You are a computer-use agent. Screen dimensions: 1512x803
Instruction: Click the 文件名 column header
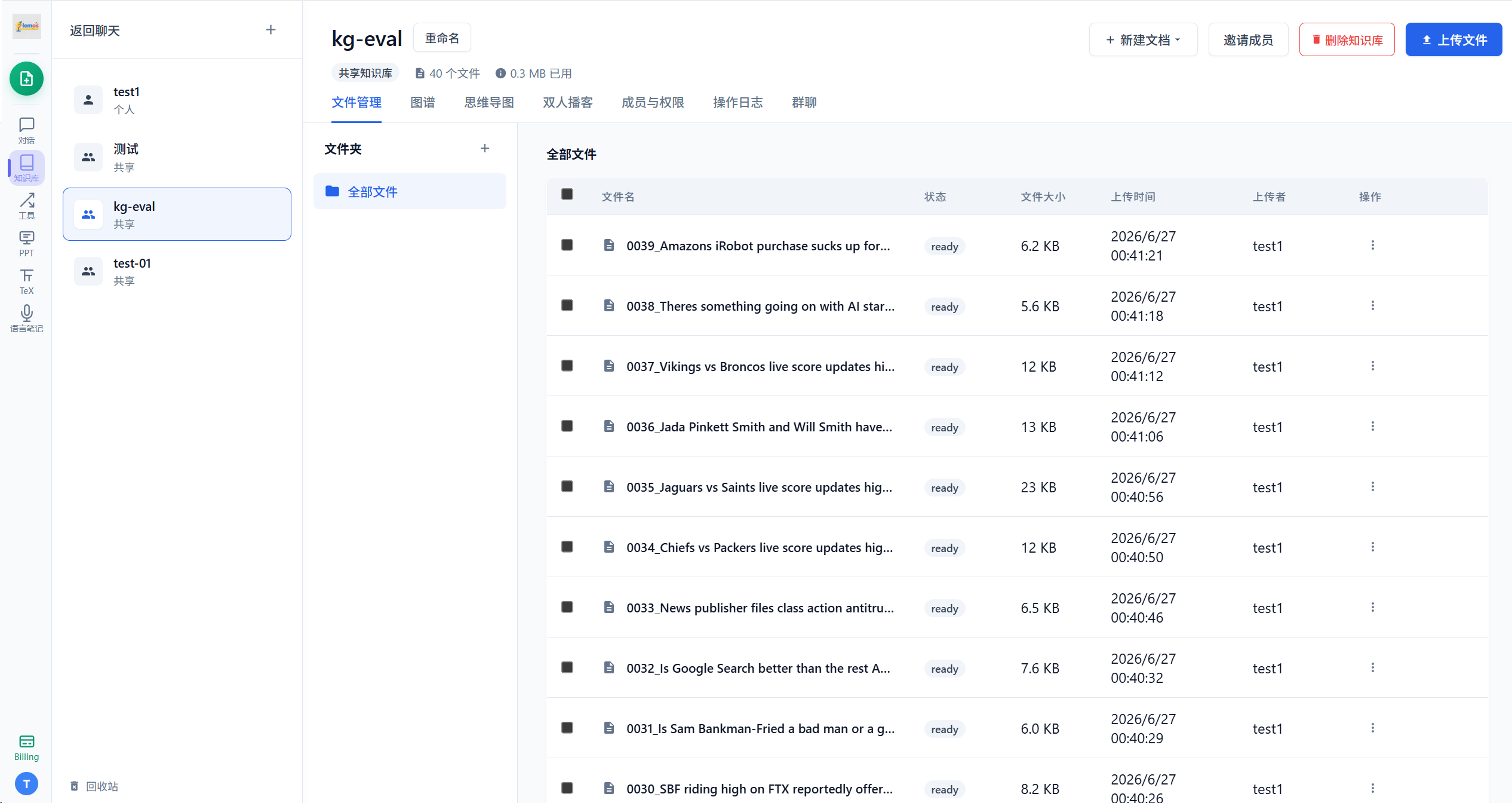[618, 197]
